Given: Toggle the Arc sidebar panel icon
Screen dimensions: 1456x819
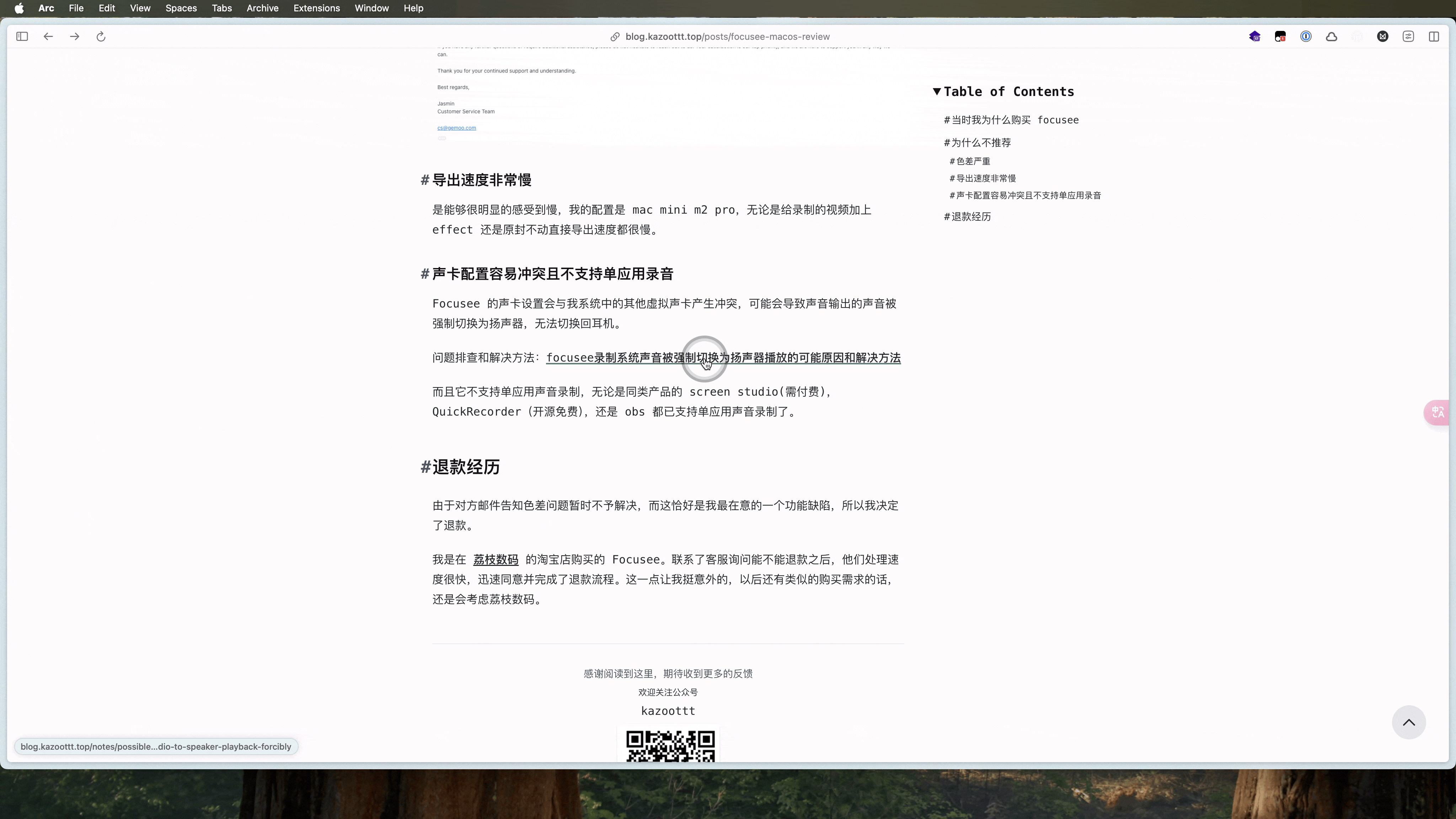Looking at the screenshot, I should tap(22, 37).
